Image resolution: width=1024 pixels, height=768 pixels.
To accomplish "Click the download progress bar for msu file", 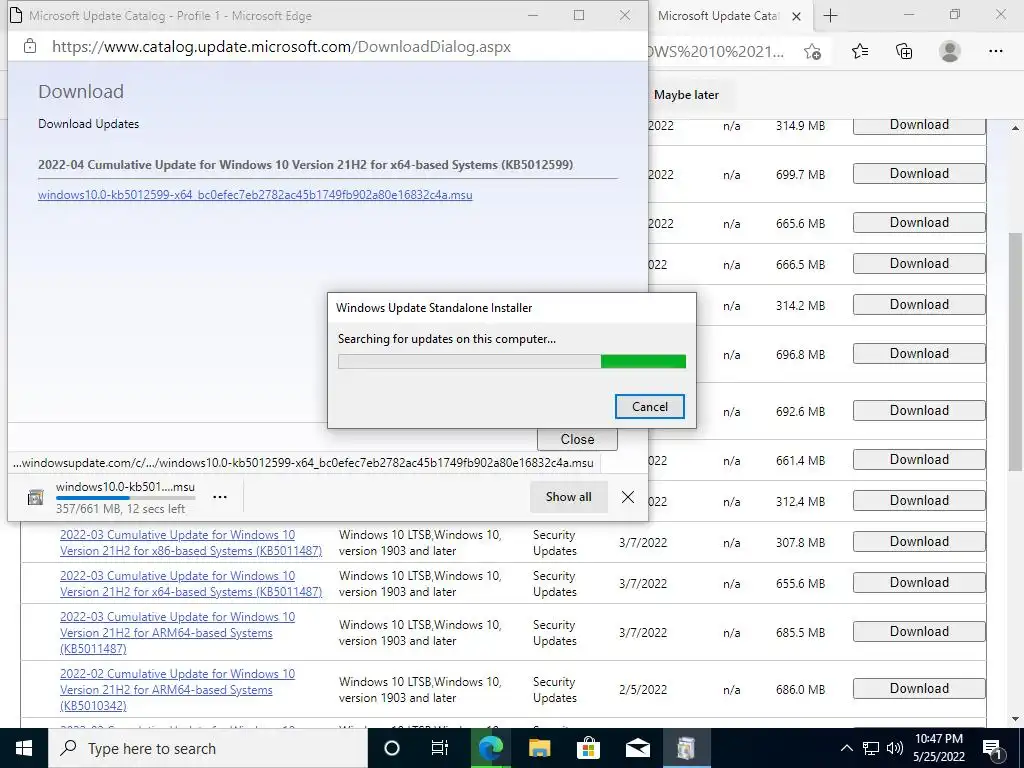I will pyautogui.click(x=125, y=498).
